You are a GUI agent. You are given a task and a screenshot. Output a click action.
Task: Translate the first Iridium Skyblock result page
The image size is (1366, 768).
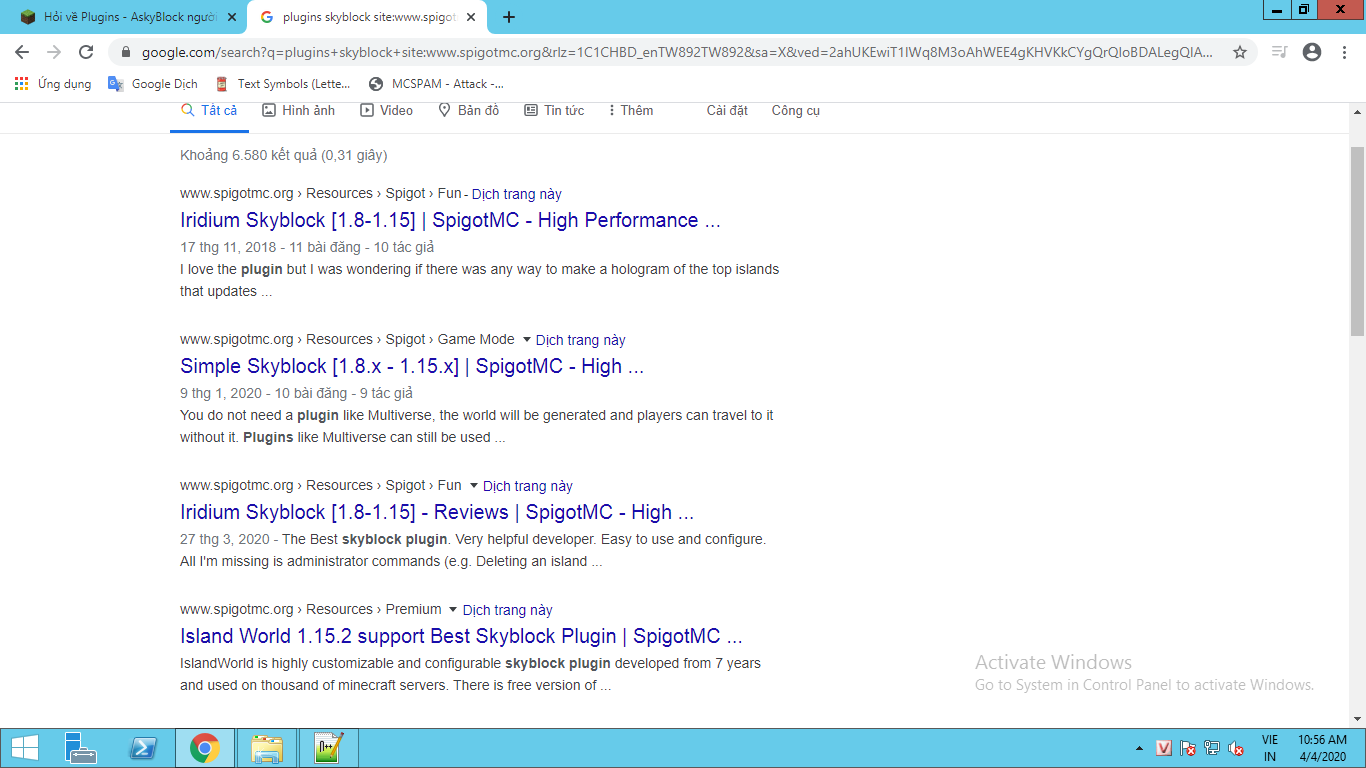click(516, 194)
